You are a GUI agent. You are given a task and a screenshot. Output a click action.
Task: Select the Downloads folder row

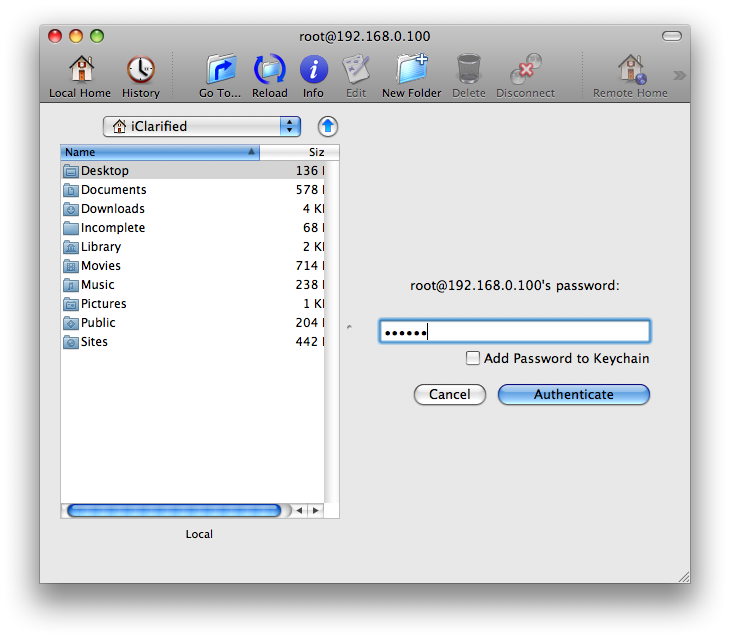click(x=112, y=209)
